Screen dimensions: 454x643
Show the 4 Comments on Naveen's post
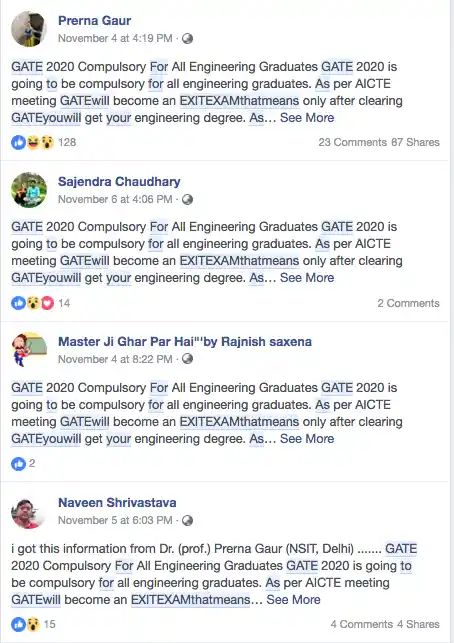361,624
